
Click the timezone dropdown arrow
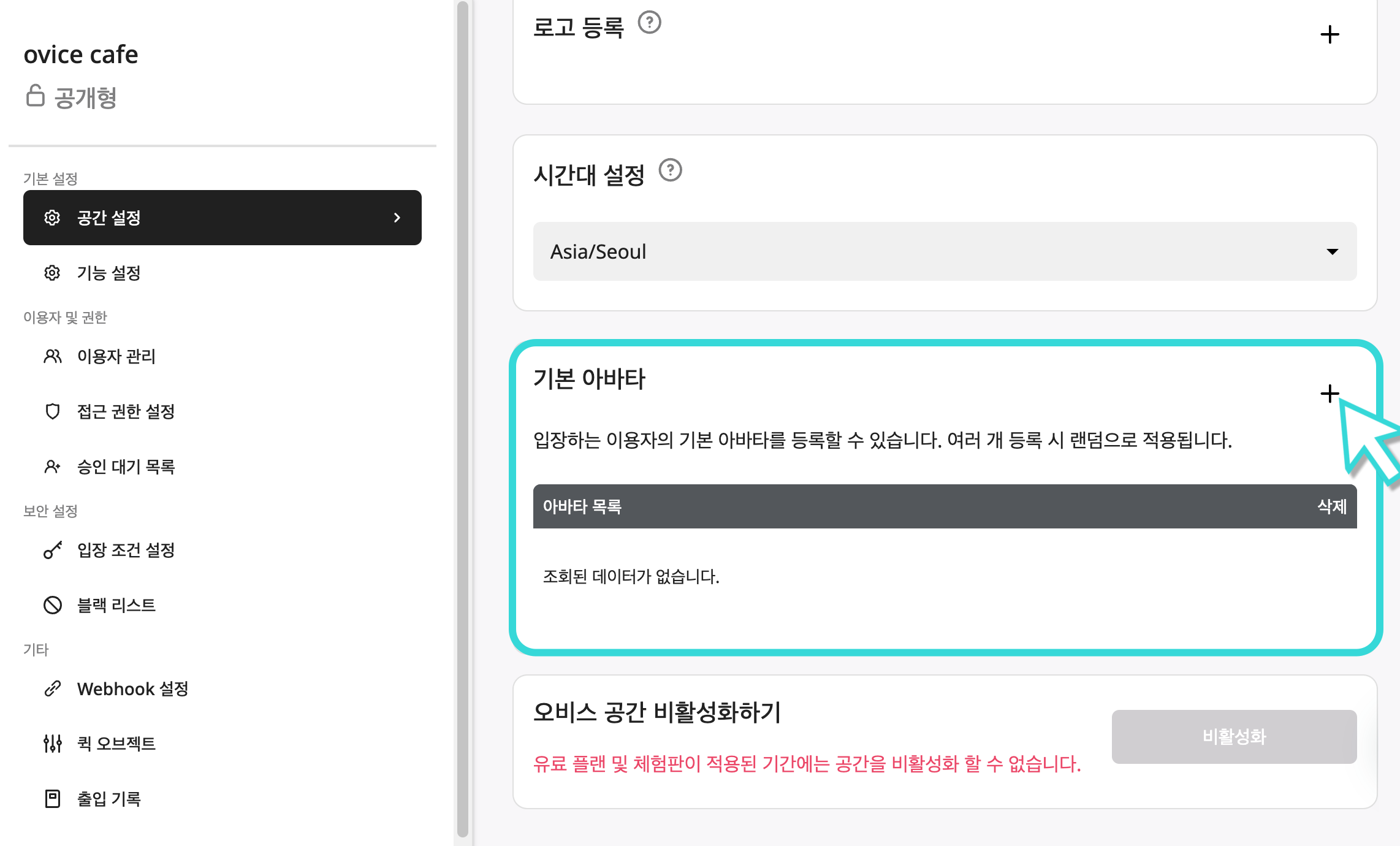pyautogui.click(x=1332, y=251)
